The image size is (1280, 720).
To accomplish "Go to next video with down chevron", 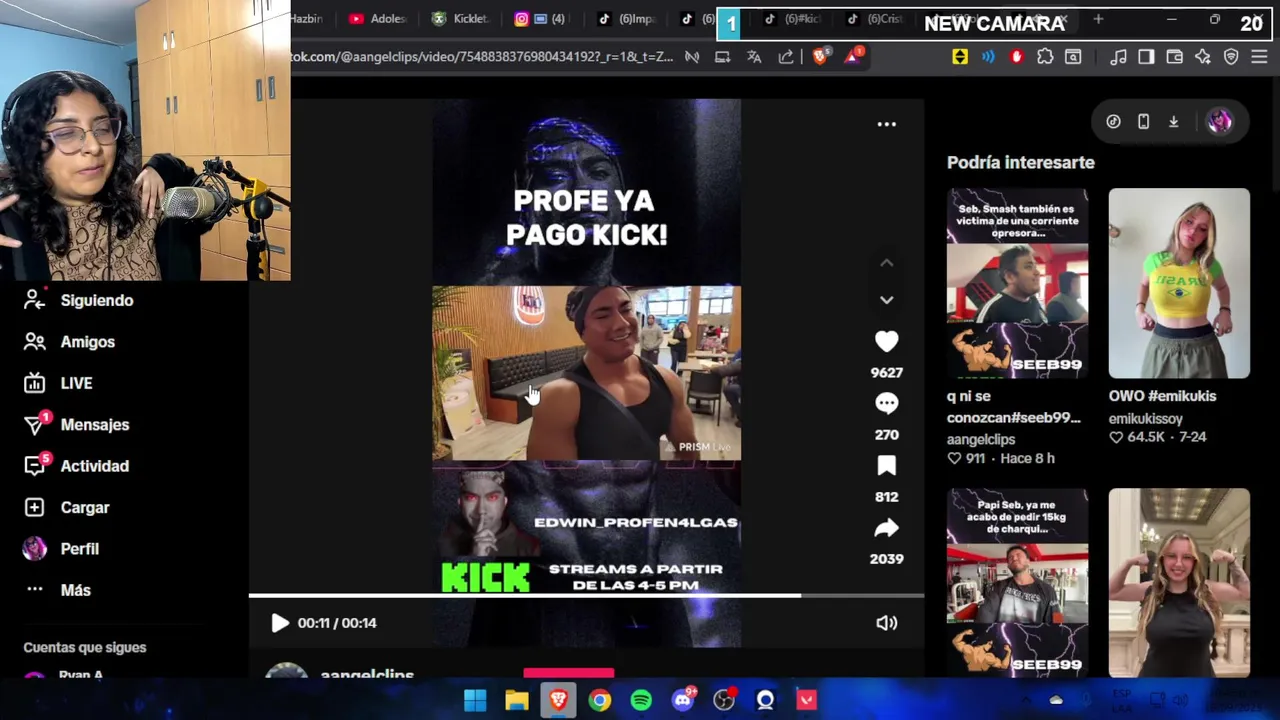I will [x=886, y=299].
